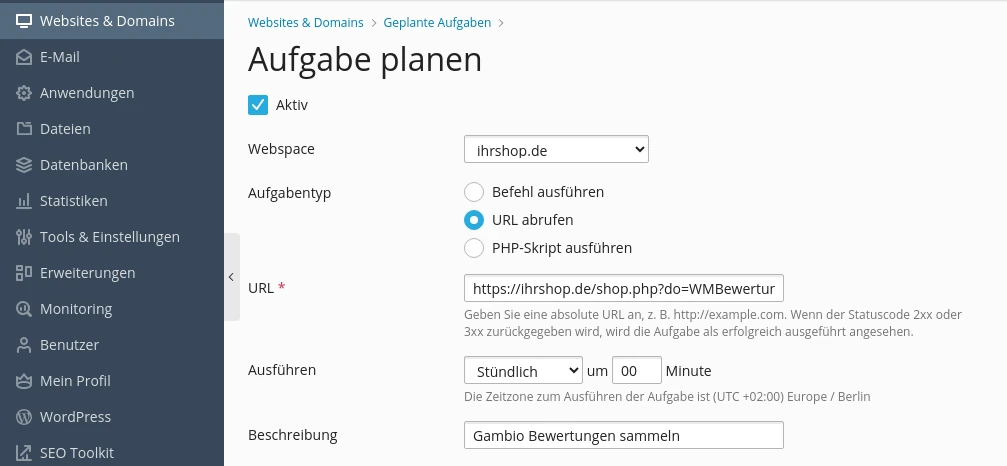Click the E-Mail envelope icon in sidebar

tap(24, 57)
